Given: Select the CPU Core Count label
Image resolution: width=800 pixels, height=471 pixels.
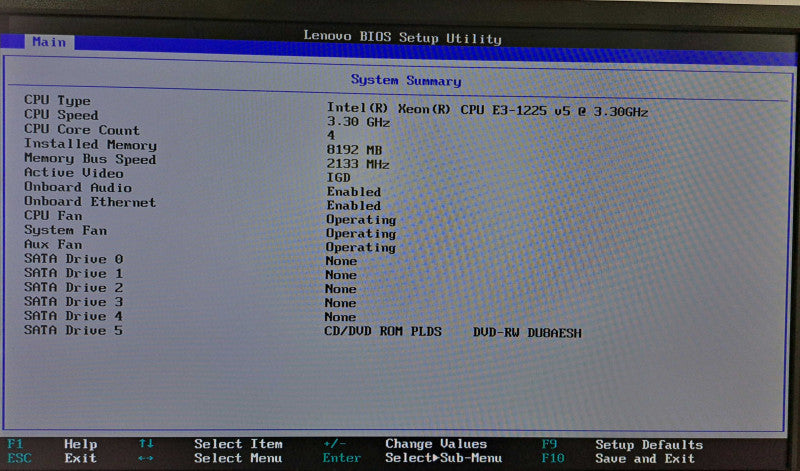Looking at the screenshot, I should pos(82,129).
